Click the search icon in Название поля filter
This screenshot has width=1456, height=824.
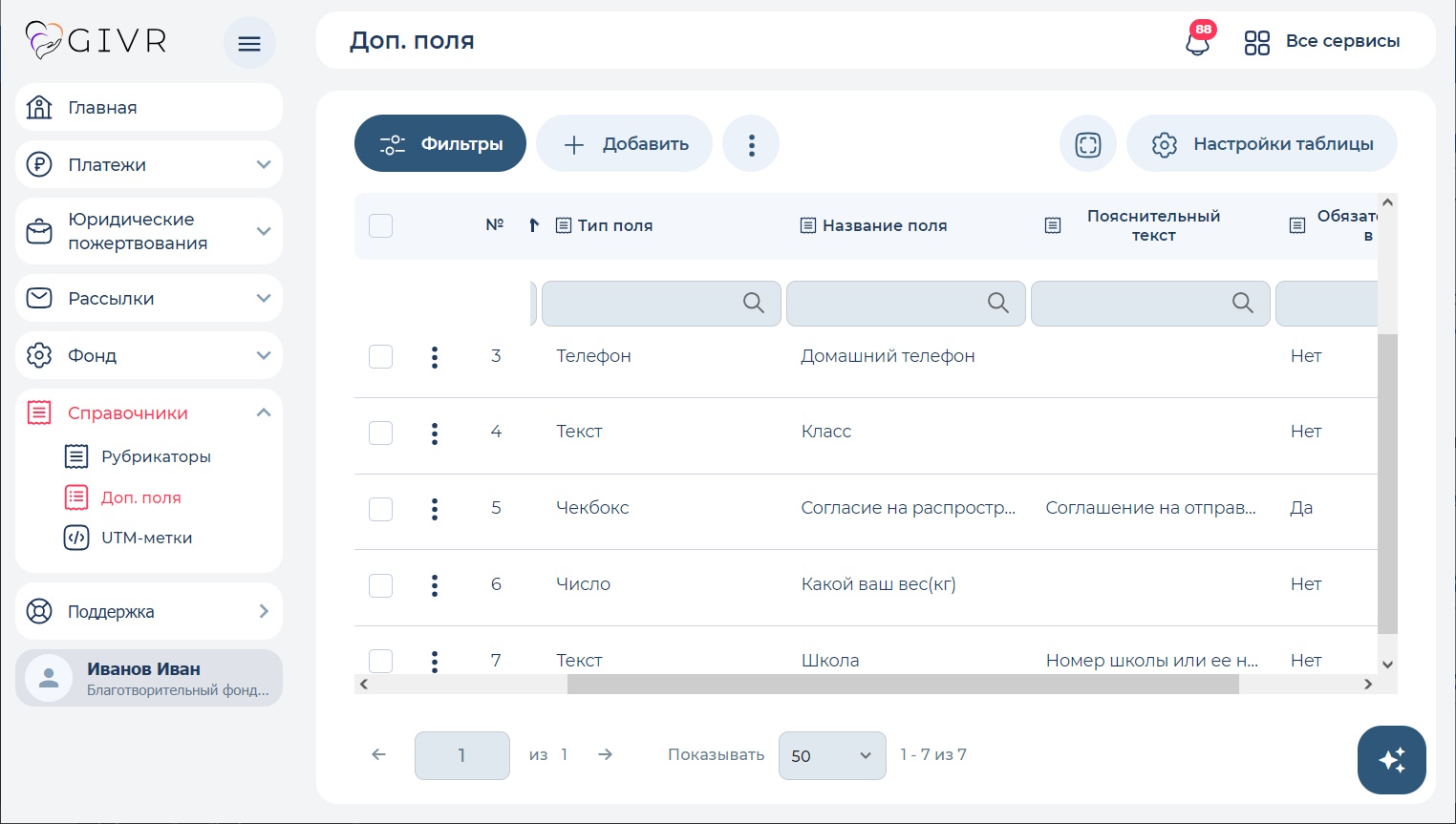[x=998, y=303]
